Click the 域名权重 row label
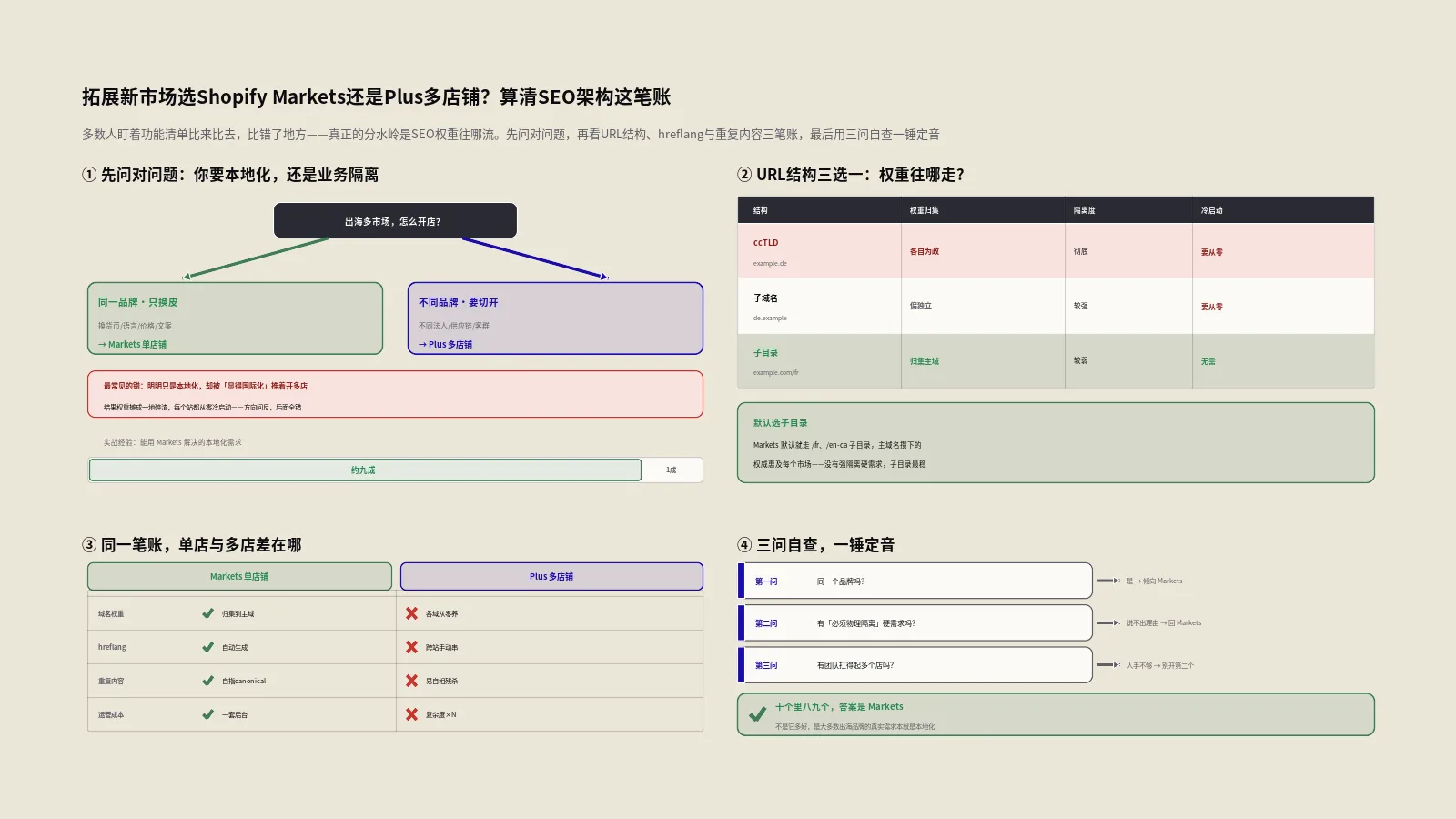The image size is (1456, 819). (111, 614)
